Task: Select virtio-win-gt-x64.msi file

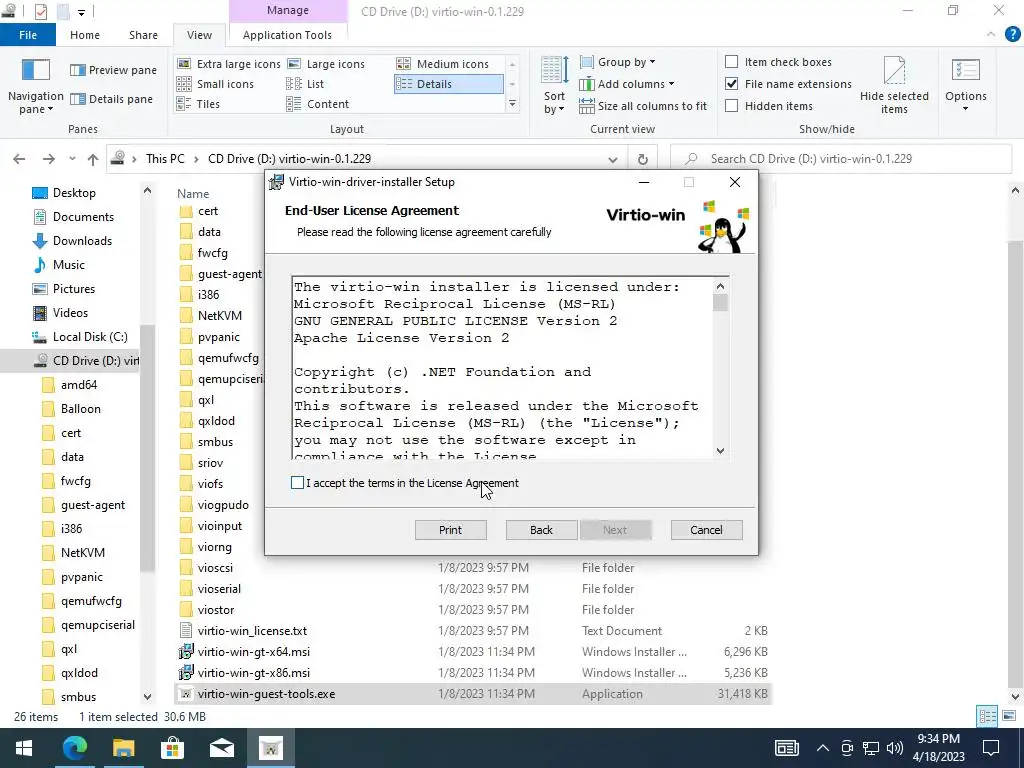Action: pos(253,652)
